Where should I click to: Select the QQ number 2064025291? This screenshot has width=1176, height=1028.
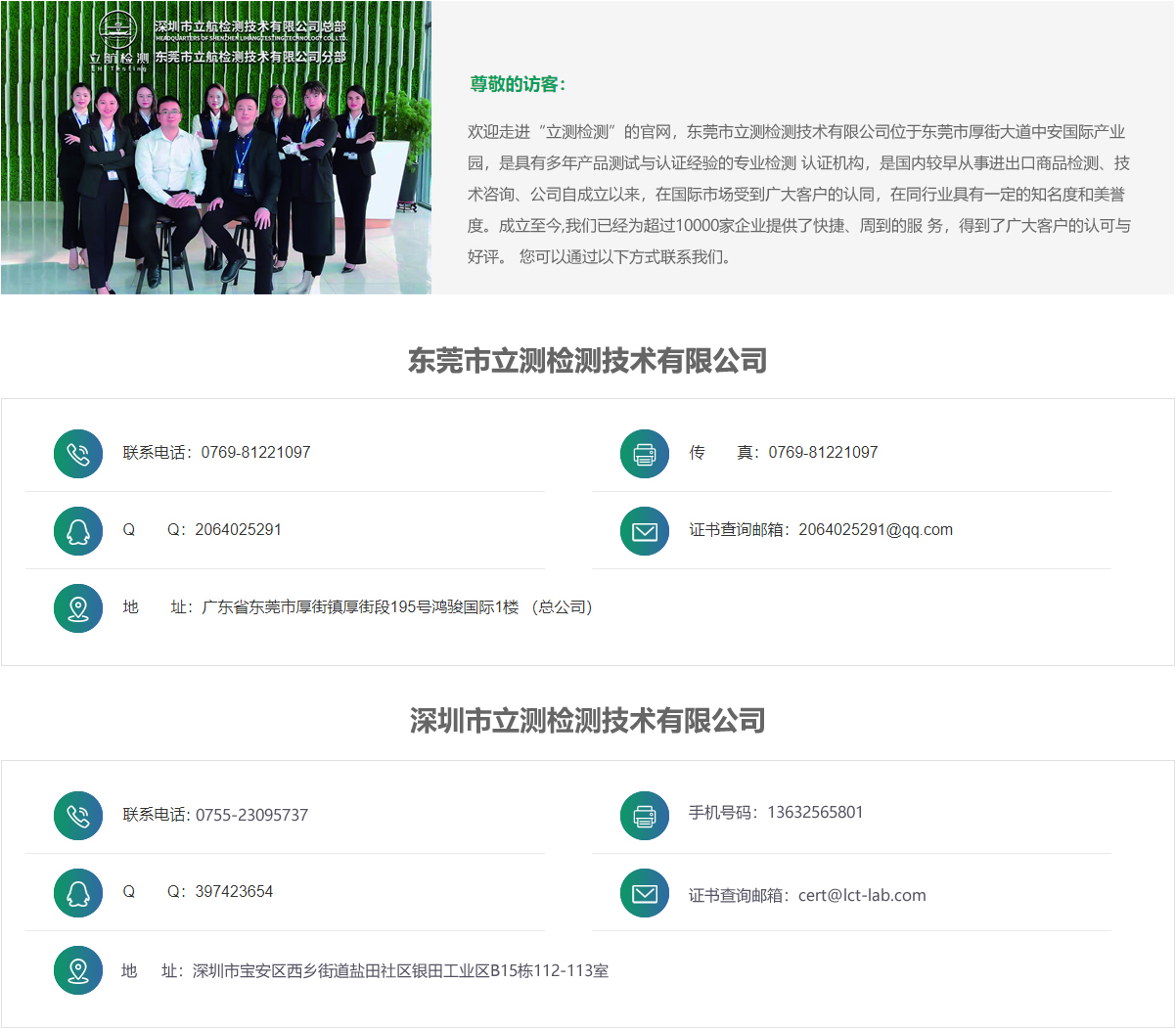pyautogui.click(x=238, y=529)
